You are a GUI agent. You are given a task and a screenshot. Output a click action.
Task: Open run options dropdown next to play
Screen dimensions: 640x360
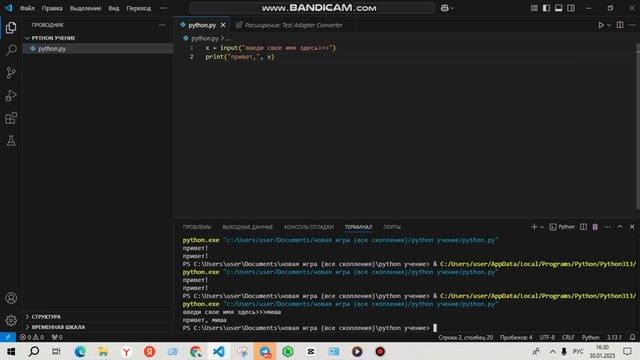tap(609, 25)
